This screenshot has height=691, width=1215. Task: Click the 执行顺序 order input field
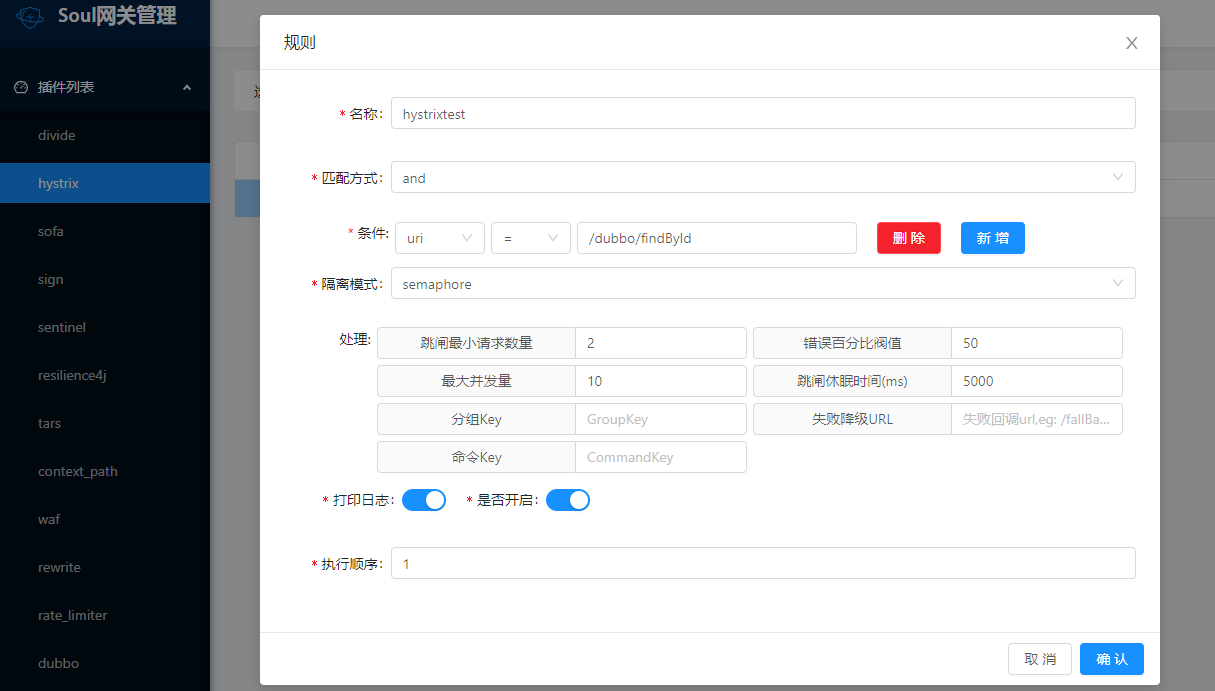pyautogui.click(x=762, y=563)
